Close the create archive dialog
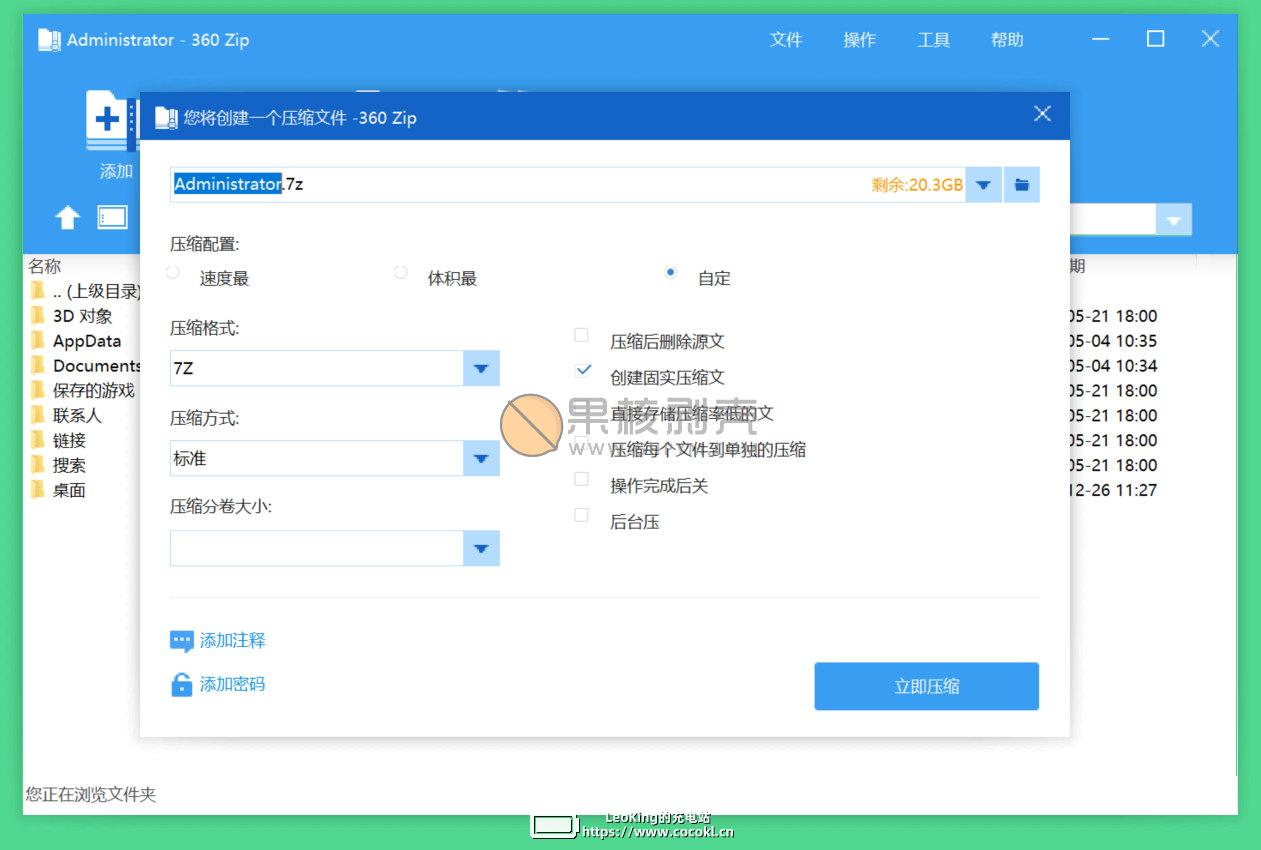 1042,114
